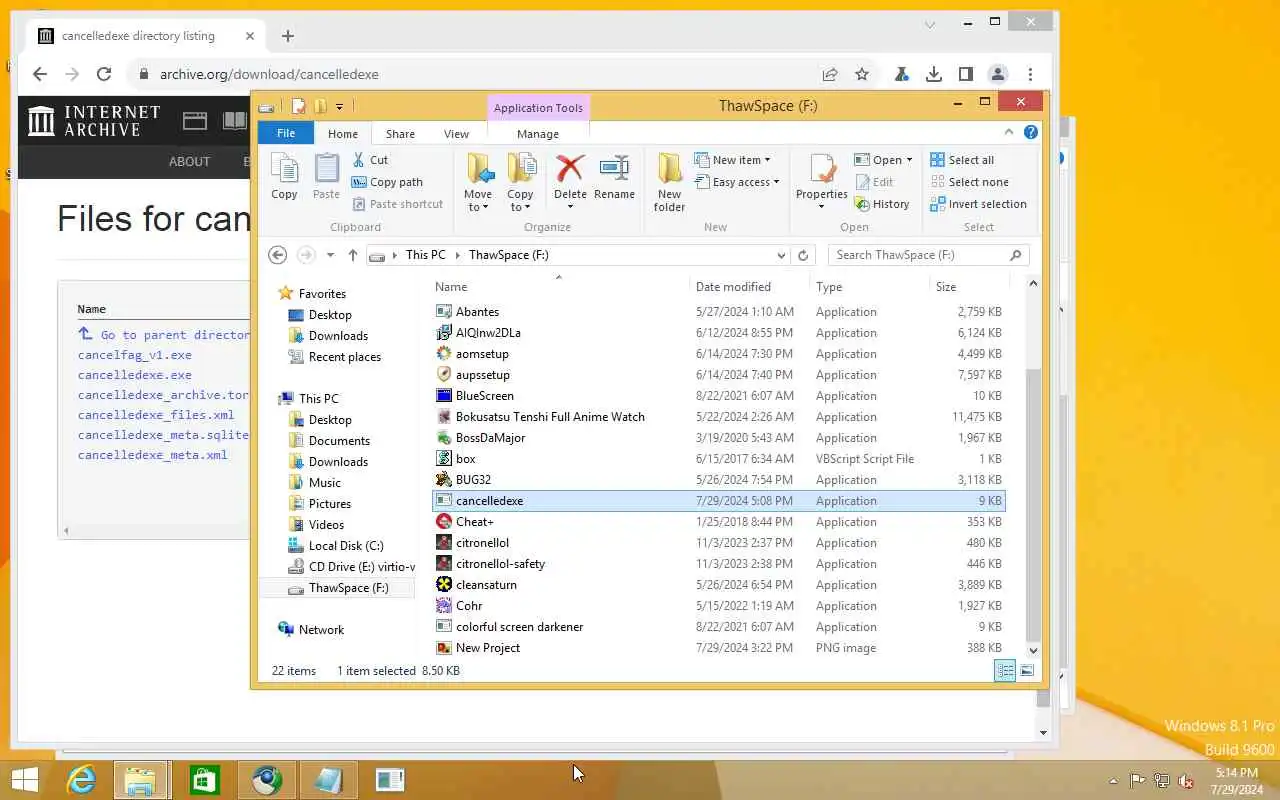1280x800 pixels.
Task: Expand the Move to dropdown
Action: (478, 207)
